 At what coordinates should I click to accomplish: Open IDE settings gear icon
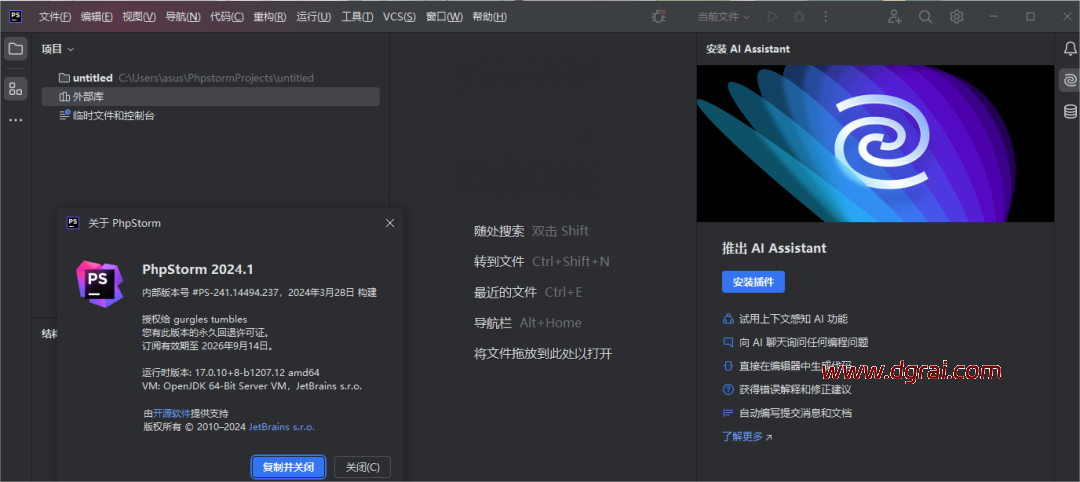(x=956, y=17)
